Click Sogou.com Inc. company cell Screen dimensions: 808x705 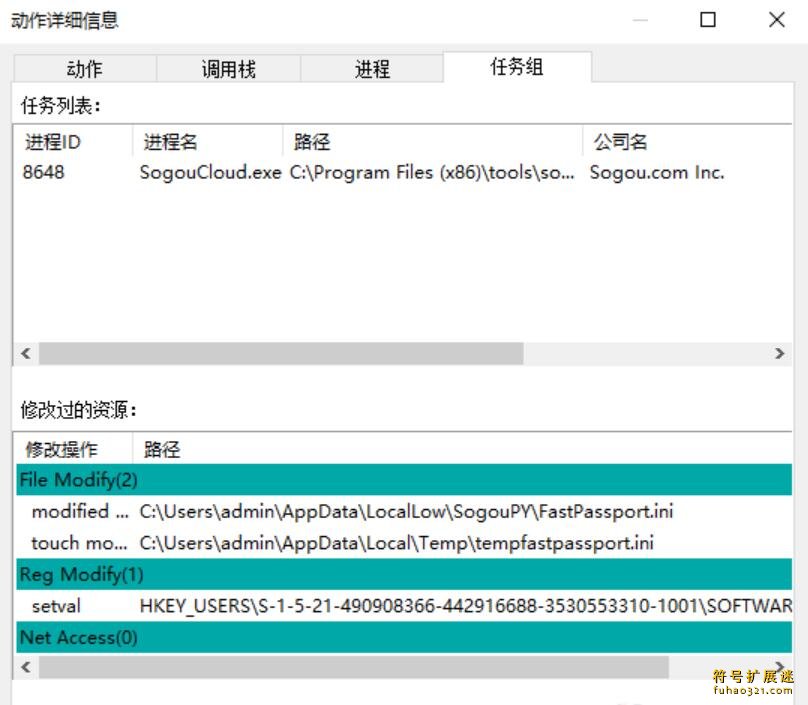coord(657,172)
